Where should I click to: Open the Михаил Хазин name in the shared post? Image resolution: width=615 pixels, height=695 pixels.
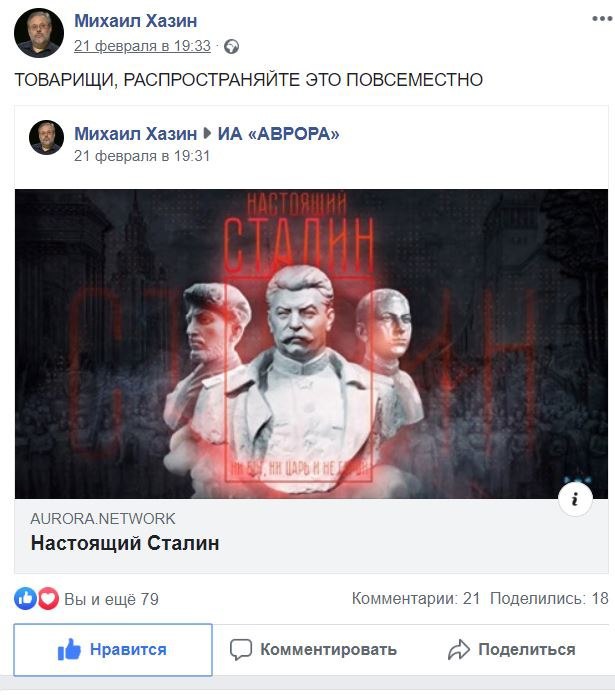pyautogui.click(x=136, y=133)
